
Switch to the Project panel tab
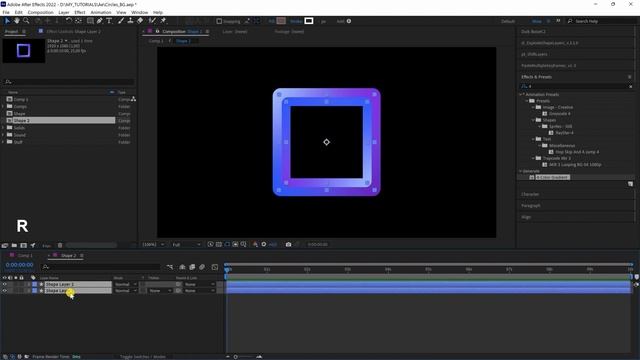[11, 31]
